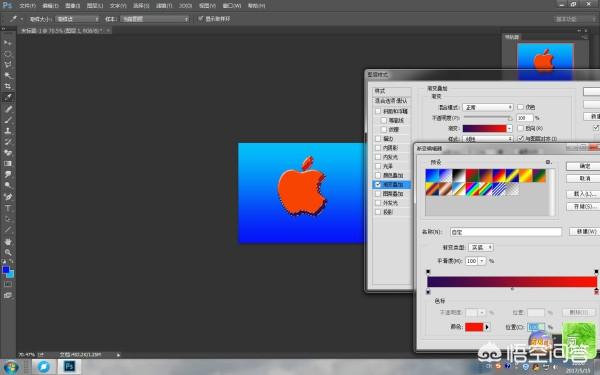
Task: Select the Healing Brush tool
Action: [x=8, y=109]
